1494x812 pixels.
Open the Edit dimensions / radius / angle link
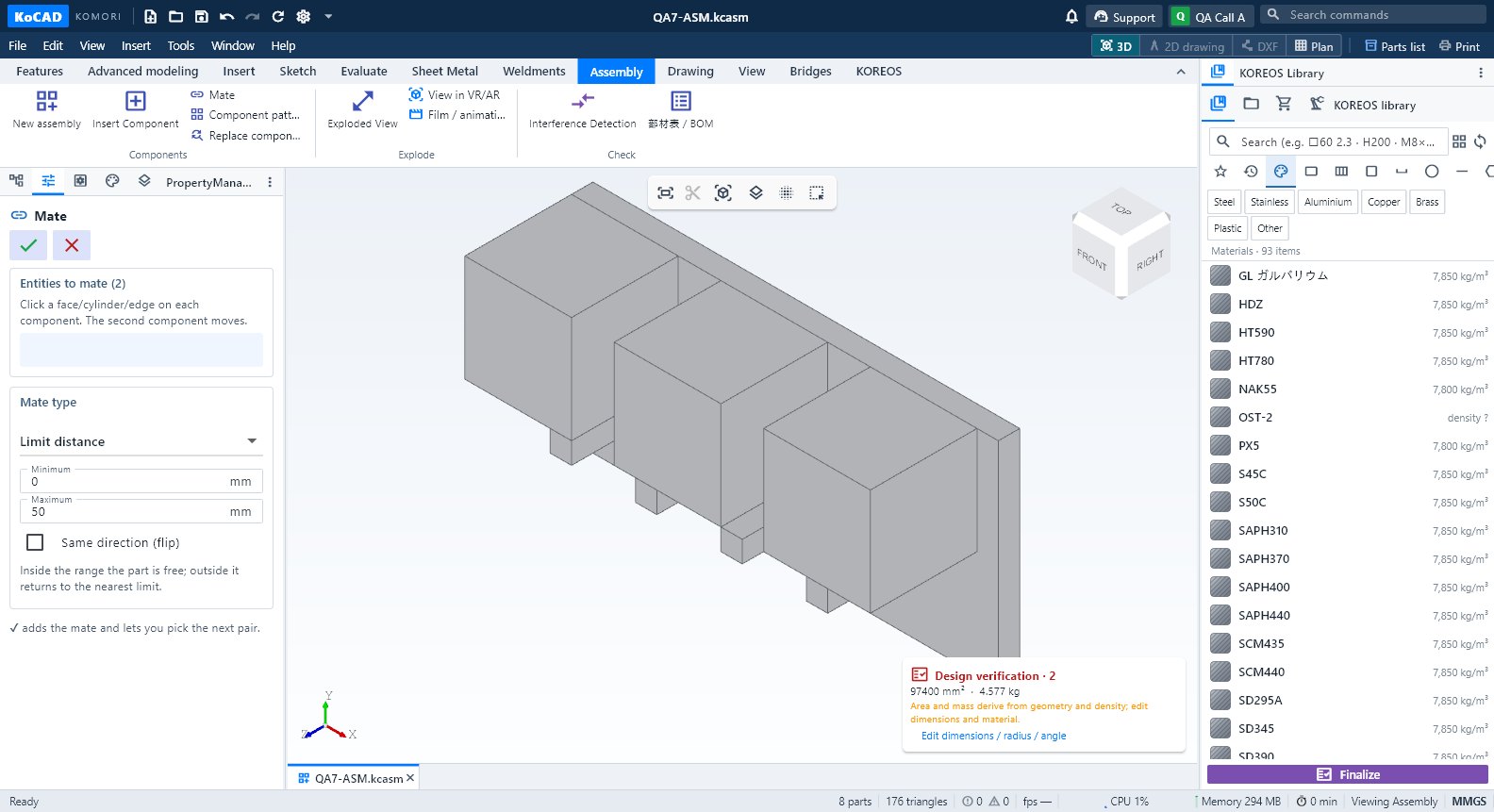click(993, 736)
